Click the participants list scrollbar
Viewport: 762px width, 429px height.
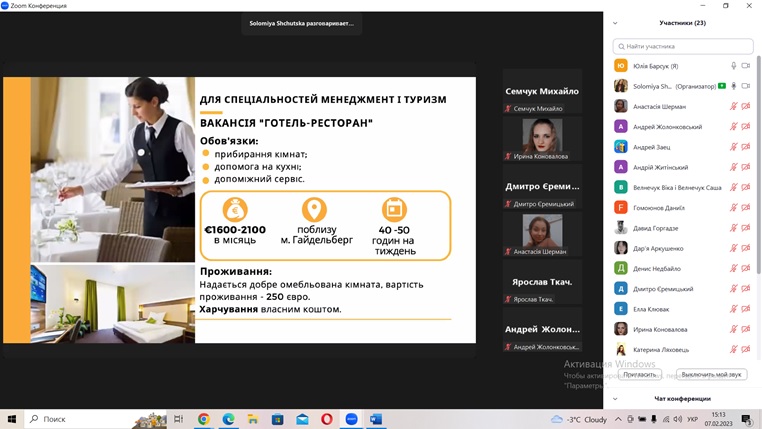pos(759,164)
